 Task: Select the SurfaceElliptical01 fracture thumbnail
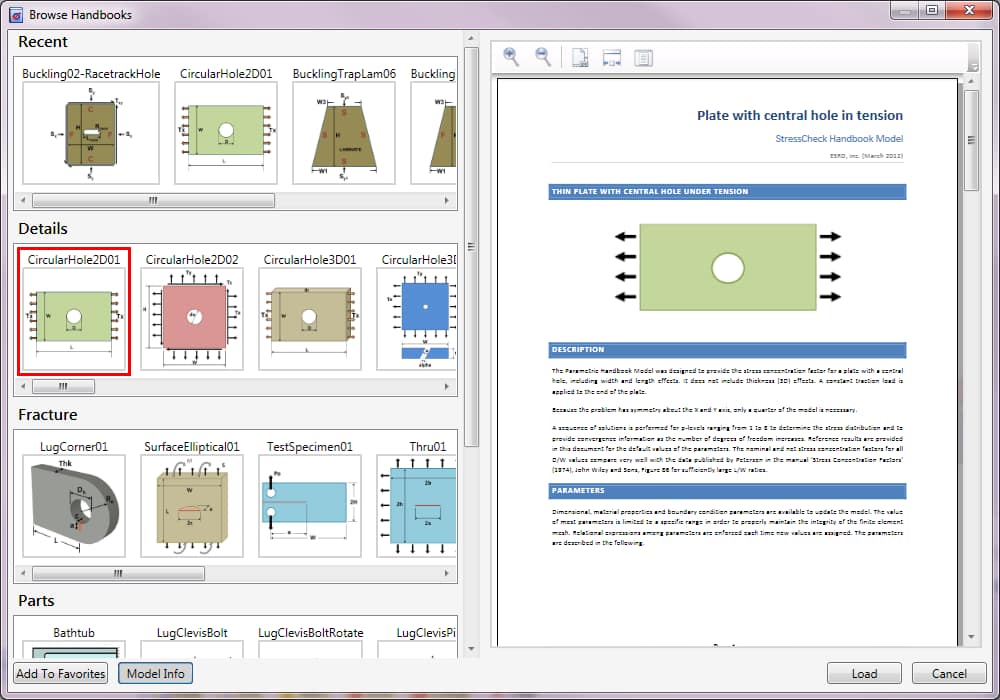coord(192,504)
